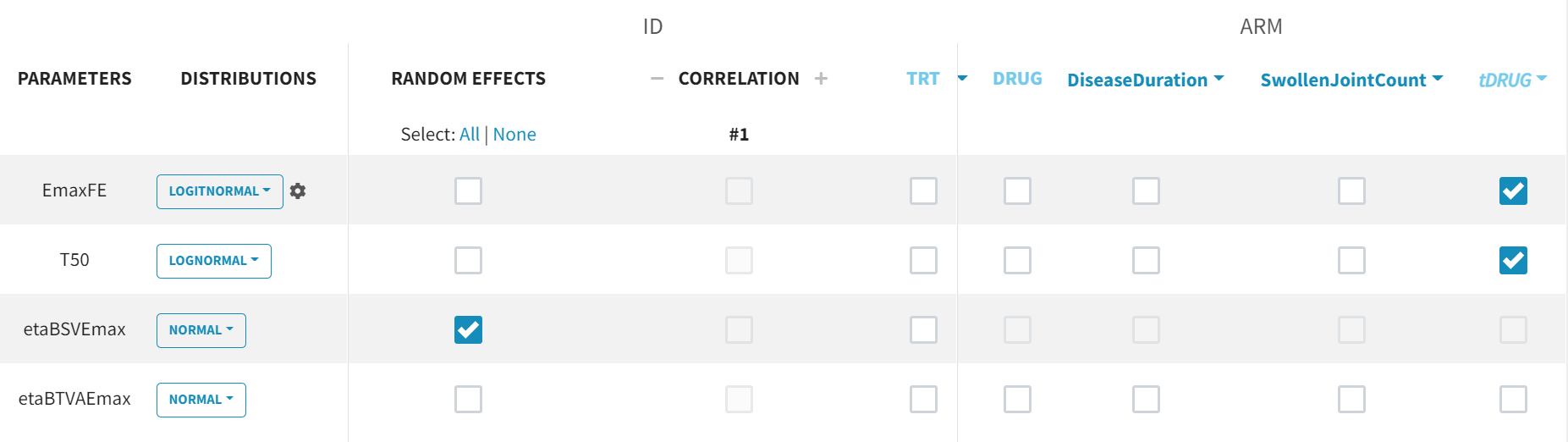Open etaBSVEmax NORMAL distribution dropdown

[201, 330]
